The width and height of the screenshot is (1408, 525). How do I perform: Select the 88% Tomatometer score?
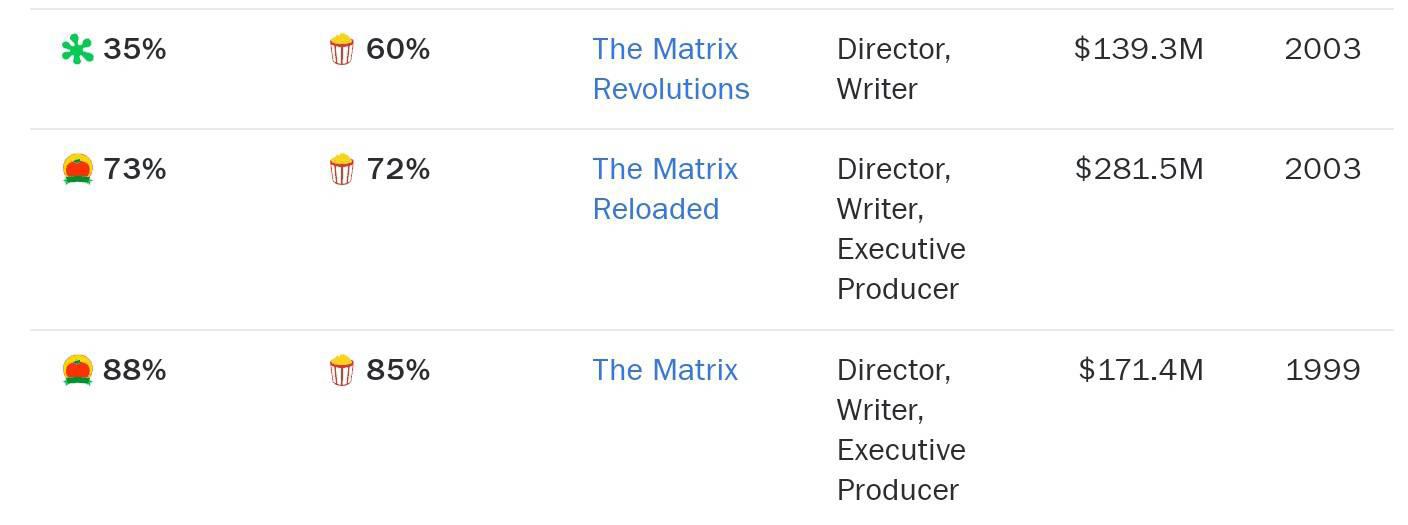[x=135, y=370]
